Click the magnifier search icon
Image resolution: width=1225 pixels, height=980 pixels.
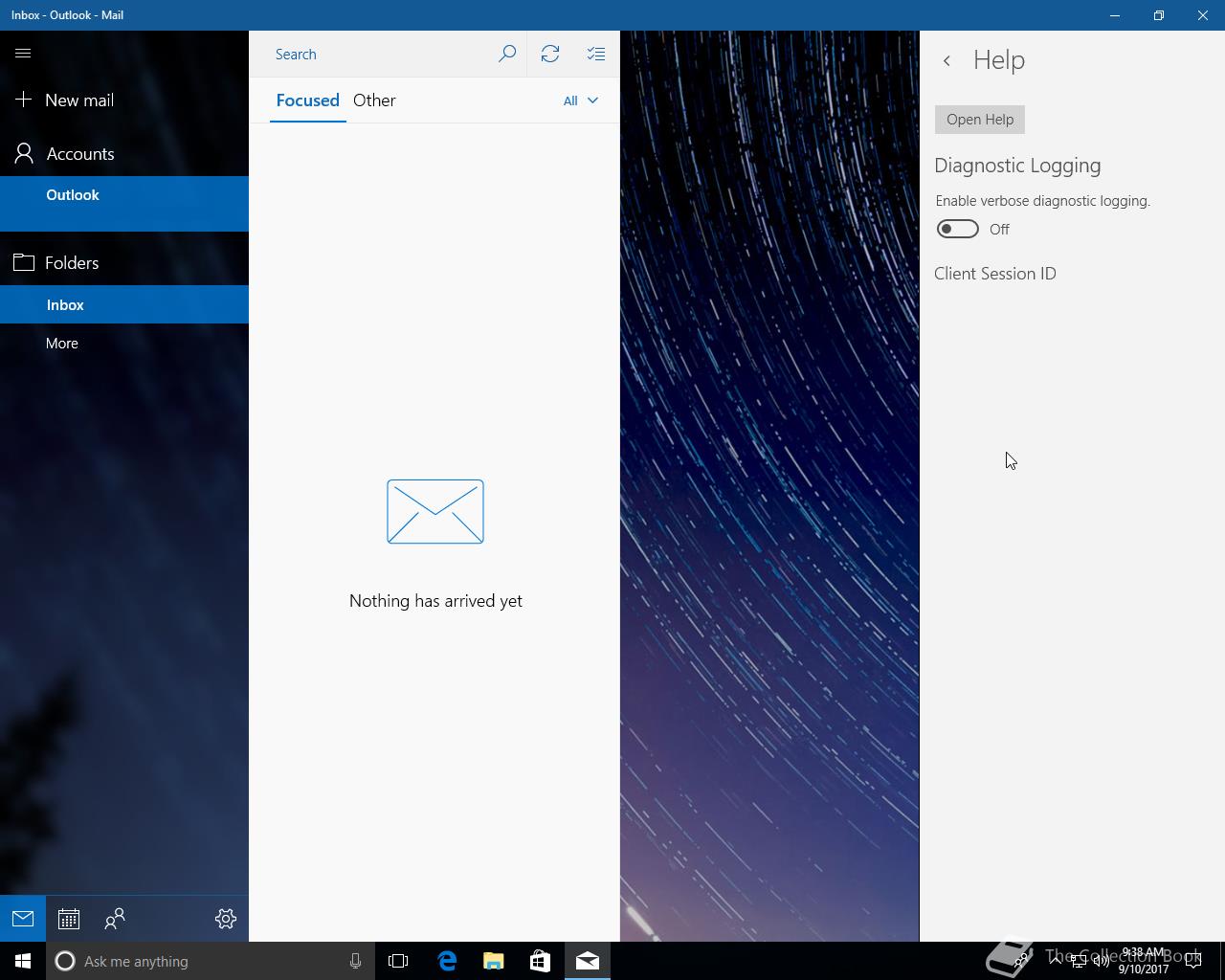pyautogui.click(x=507, y=54)
